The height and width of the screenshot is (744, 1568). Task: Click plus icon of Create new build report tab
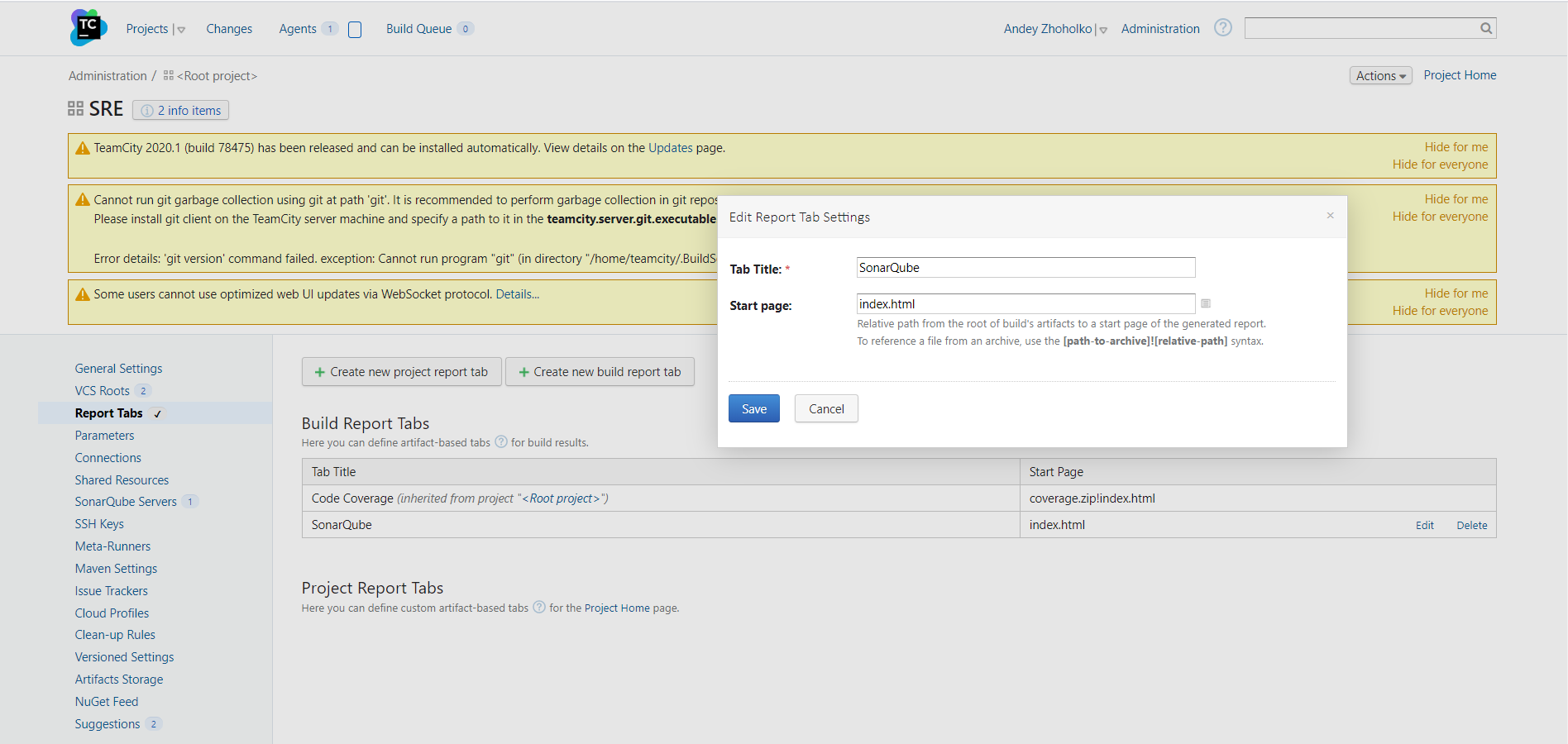tap(523, 372)
